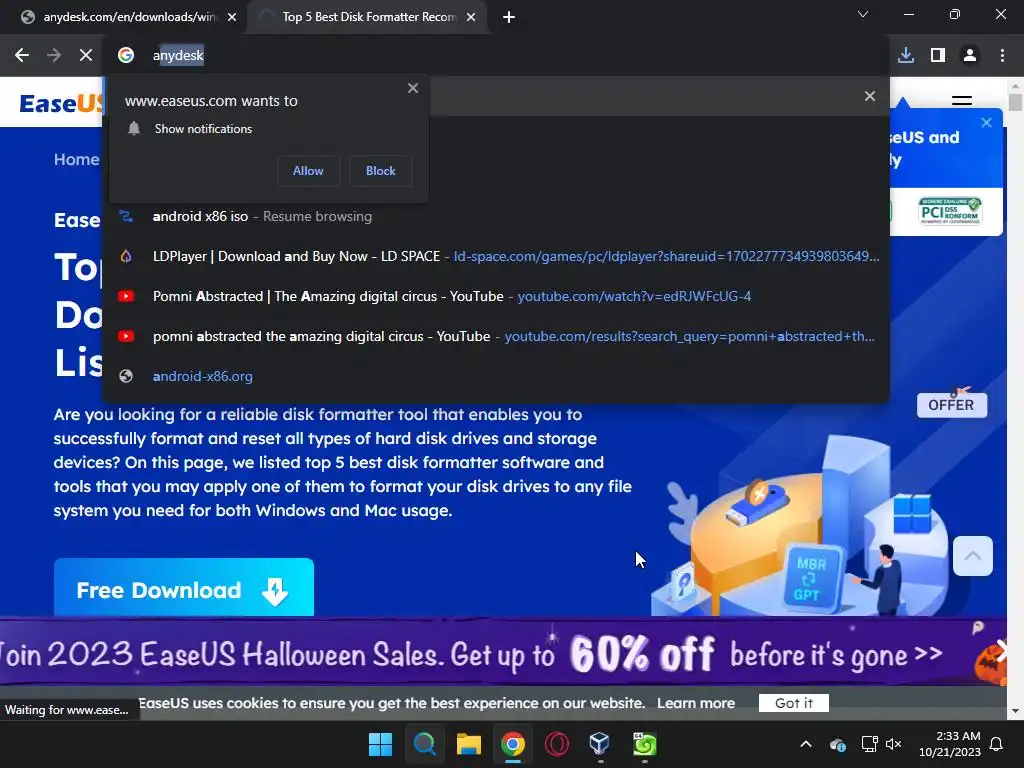Open Chrome downloads icon in toolbar

coord(906,56)
